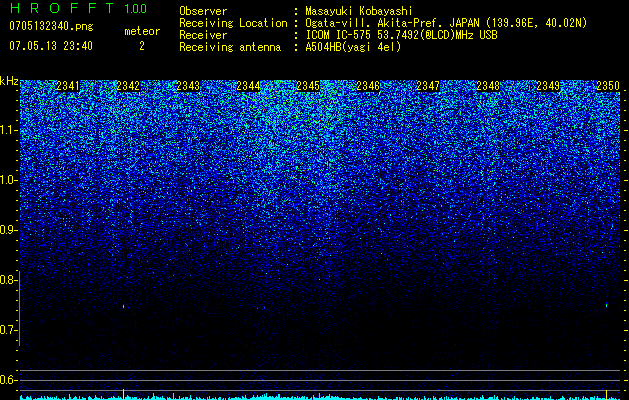This screenshot has height=400, width=629.
Task: Click the Receiving antenna label
Action: [x=230, y=47]
